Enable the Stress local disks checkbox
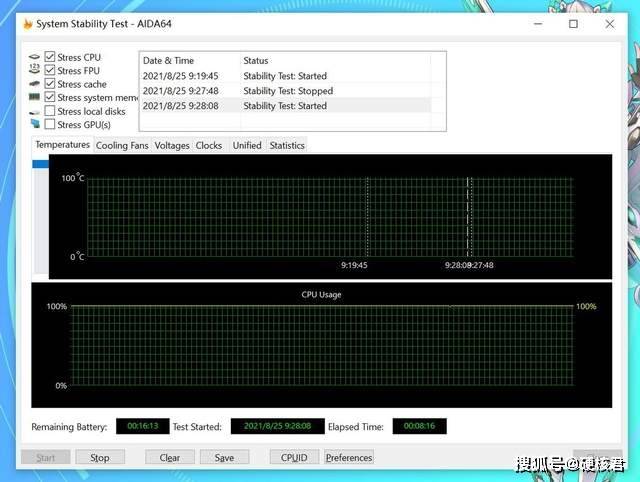 pyautogui.click(x=50, y=111)
